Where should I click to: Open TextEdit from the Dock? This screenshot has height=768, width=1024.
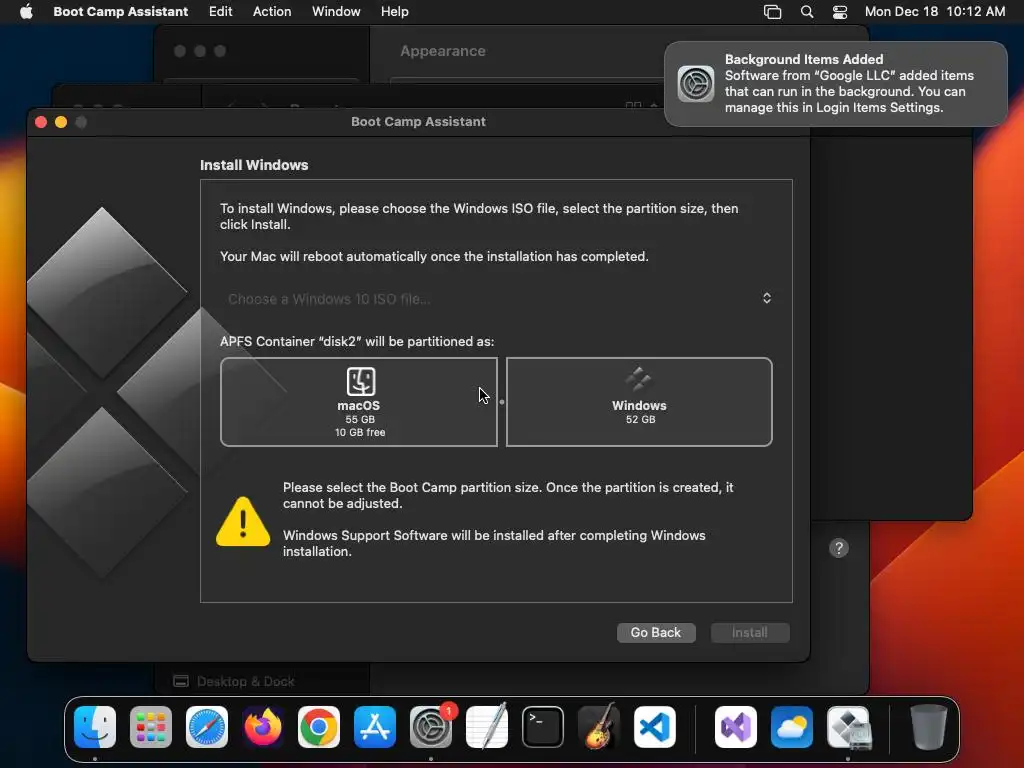coord(487,727)
